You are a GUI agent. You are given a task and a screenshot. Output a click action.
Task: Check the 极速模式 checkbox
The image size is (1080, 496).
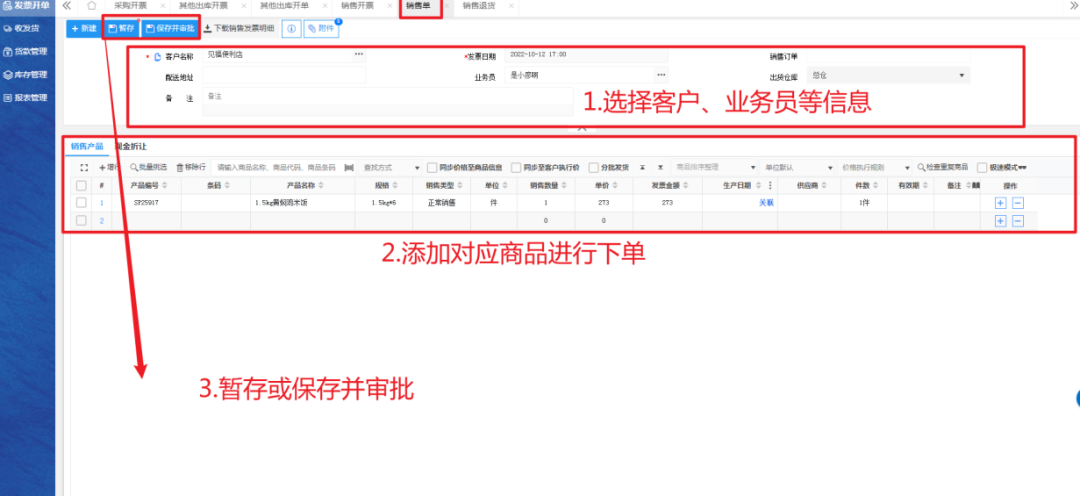(982, 167)
